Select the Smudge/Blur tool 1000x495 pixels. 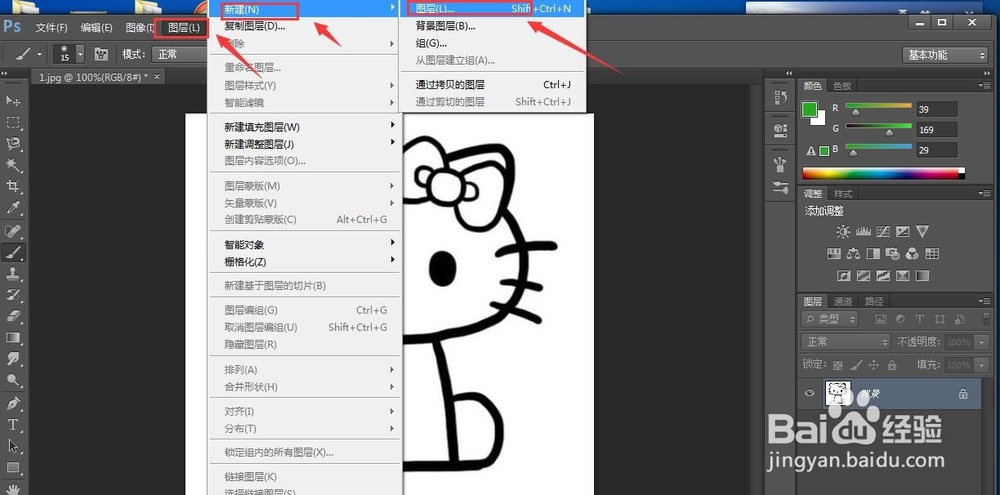[13, 358]
